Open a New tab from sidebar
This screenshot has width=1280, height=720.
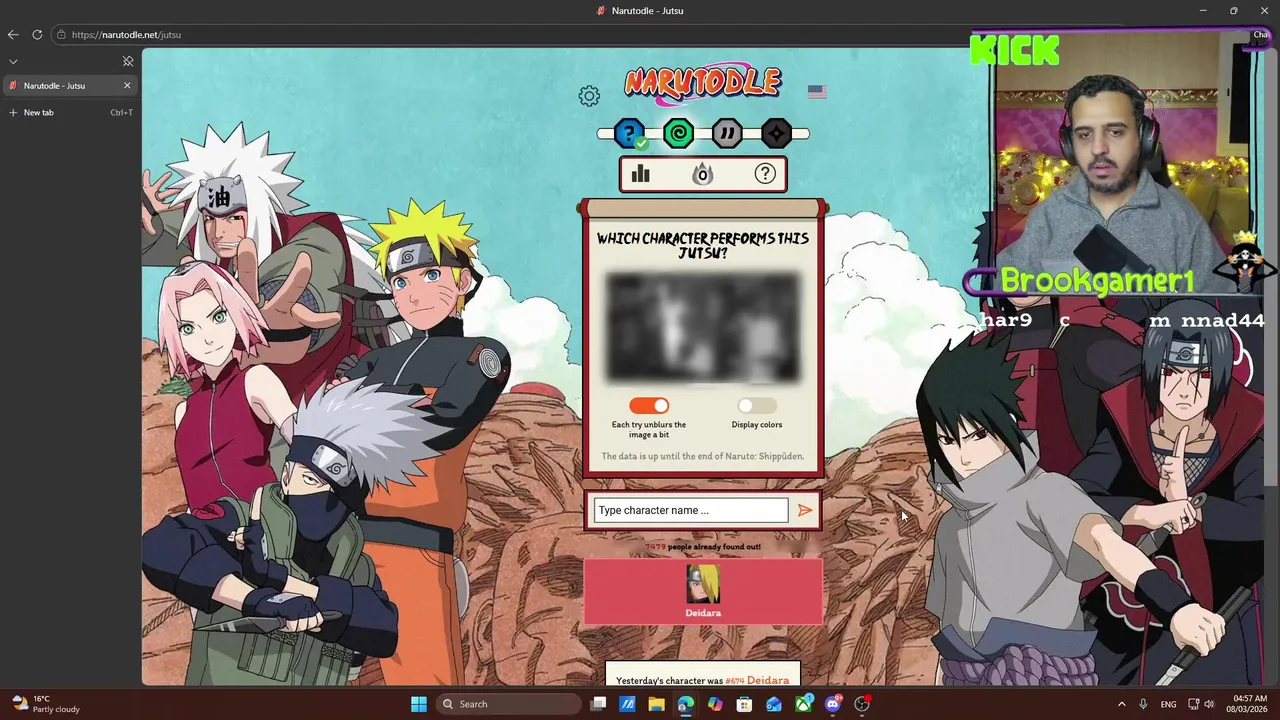pos(68,112)
